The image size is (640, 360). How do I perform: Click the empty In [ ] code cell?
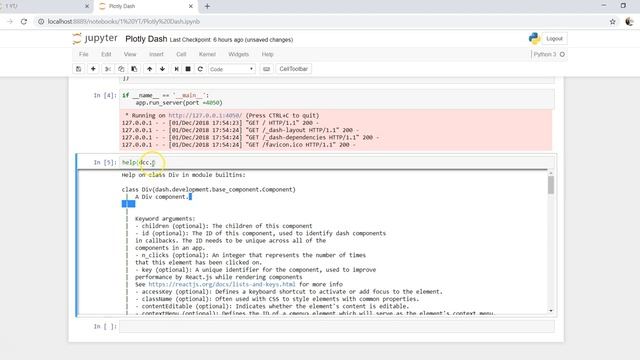(x=337, y=327)
